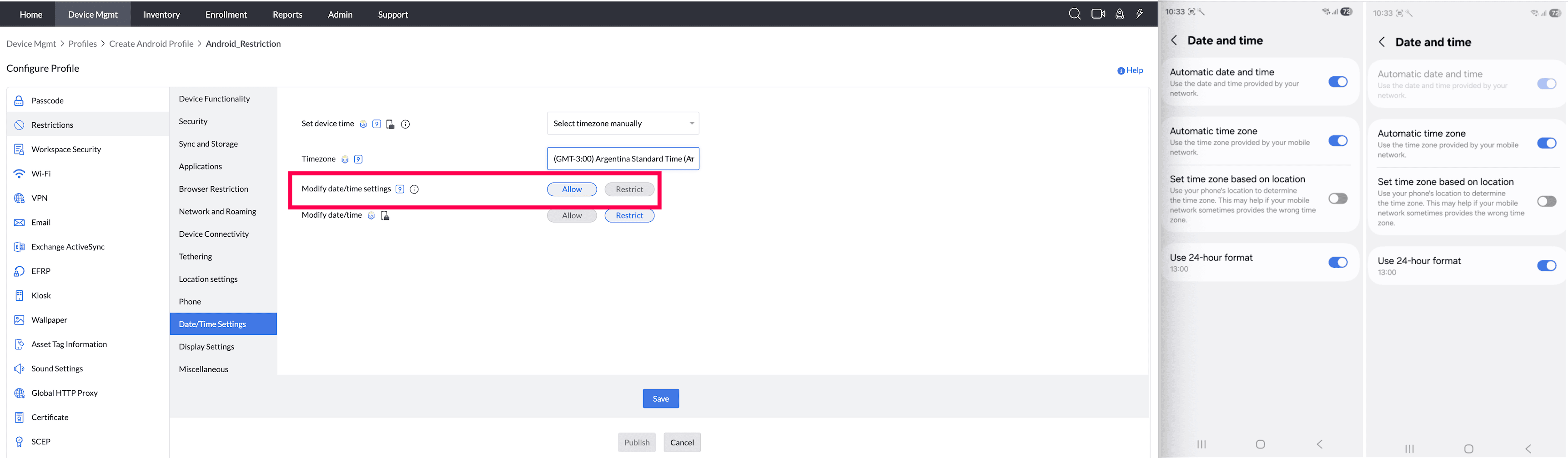The width and height of the screenshot is (1568, 458).
Task: Set Modify date/time settings to Restrict
Action: coord(629,189)
